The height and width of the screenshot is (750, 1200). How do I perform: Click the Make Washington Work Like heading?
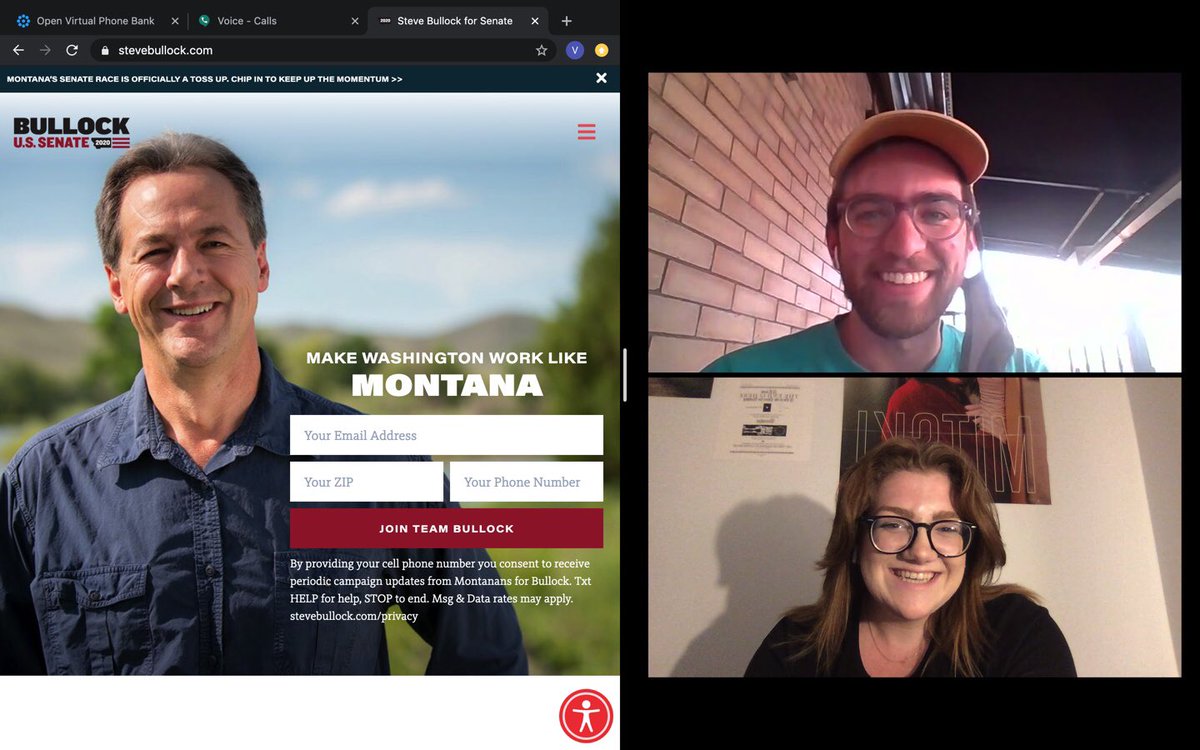point(446,358)
